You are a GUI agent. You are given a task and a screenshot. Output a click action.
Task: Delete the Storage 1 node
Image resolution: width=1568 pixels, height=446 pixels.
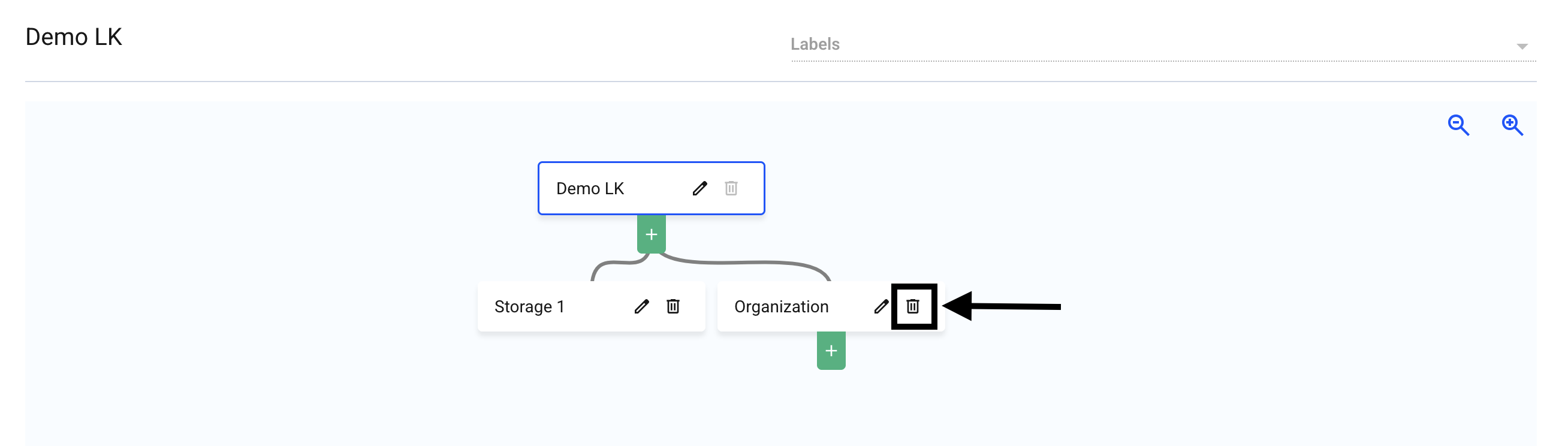[x=673, y=306]
